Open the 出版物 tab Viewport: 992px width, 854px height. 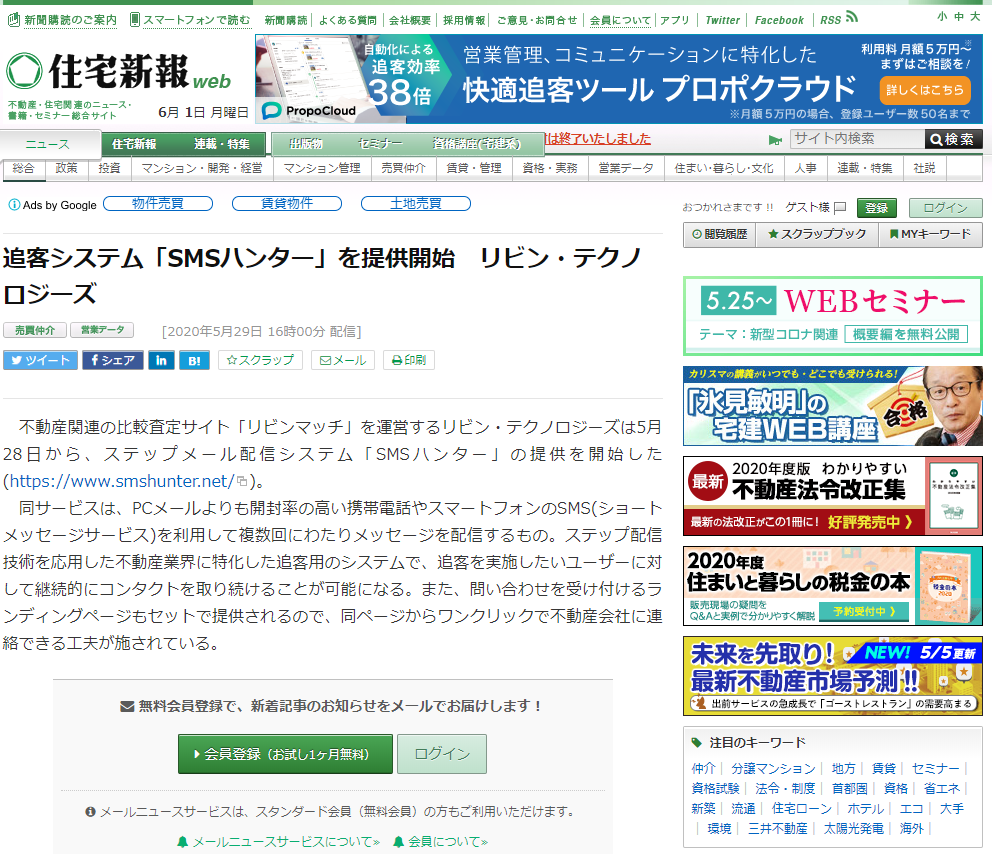[306, 144]
